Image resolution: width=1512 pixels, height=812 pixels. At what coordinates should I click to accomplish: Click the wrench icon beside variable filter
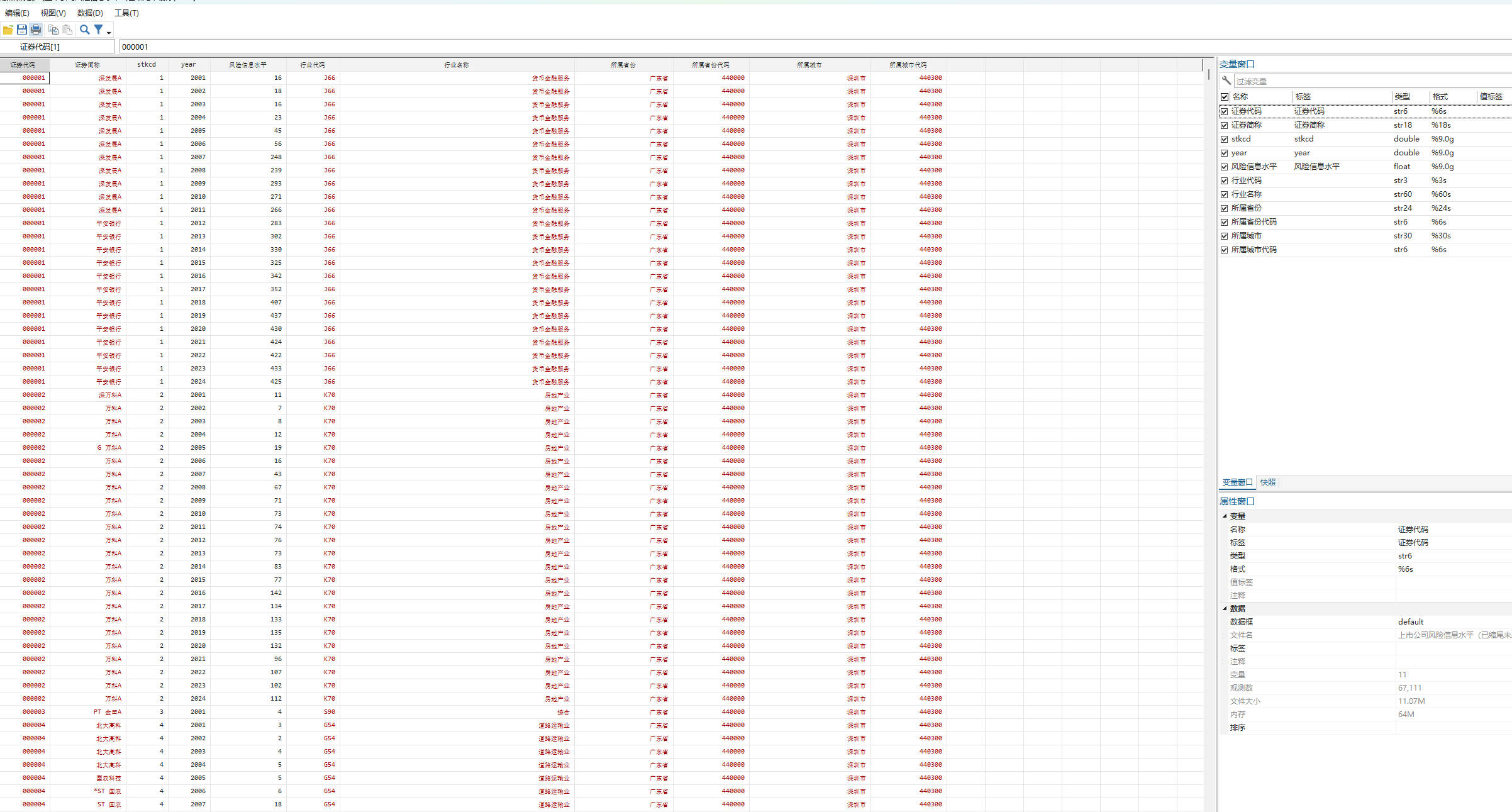coord(1226,81)
